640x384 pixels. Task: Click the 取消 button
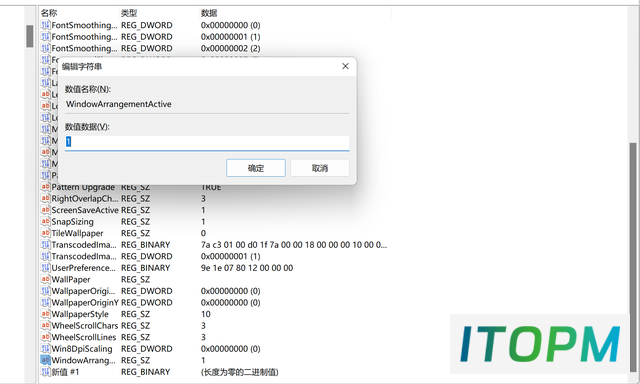click(320, 168)
